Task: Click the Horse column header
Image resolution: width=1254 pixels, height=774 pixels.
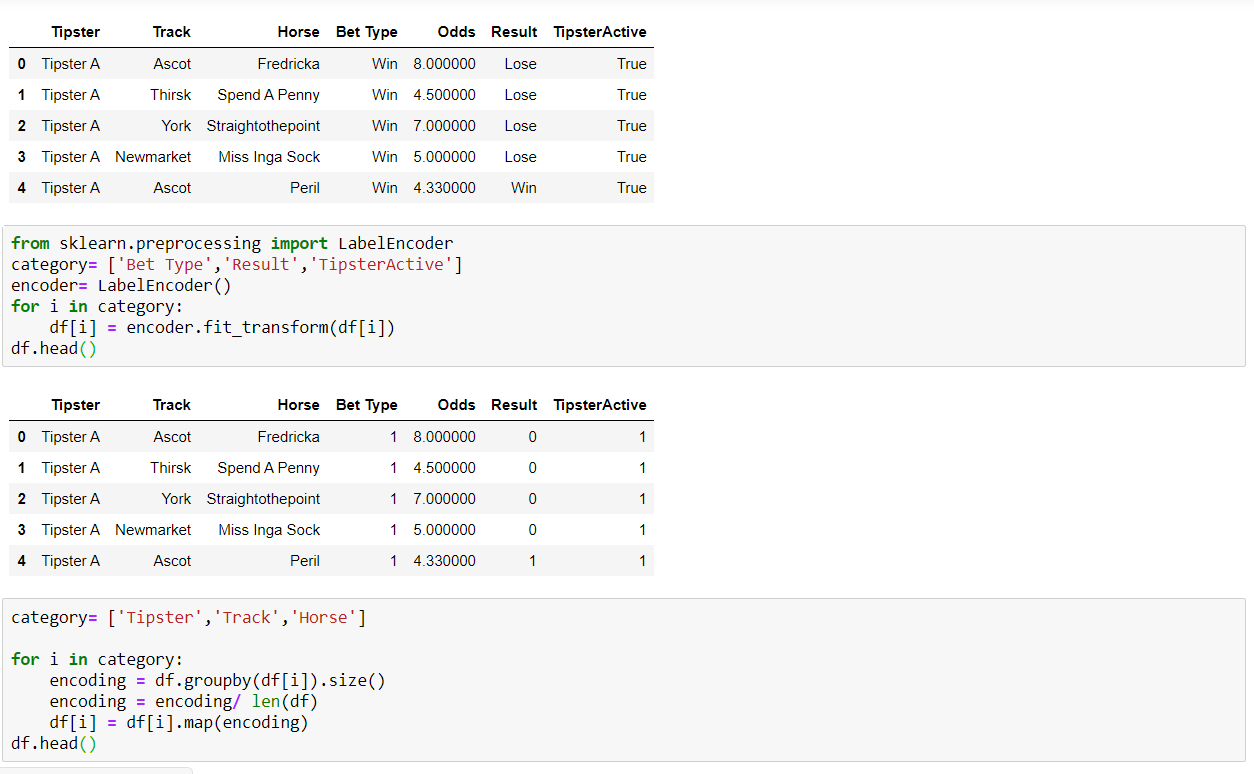Action: pyautogui.click(x=298, y=31)
